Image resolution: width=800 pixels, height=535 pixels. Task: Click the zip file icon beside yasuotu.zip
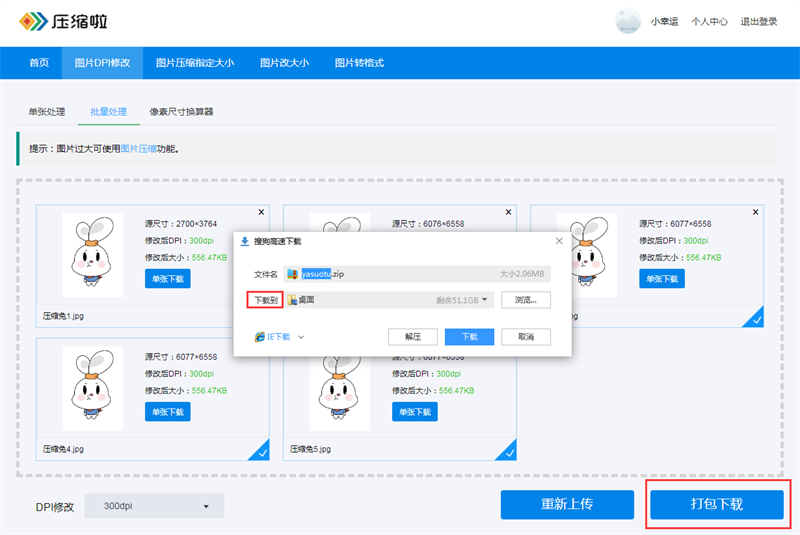[x=292, y=274]
